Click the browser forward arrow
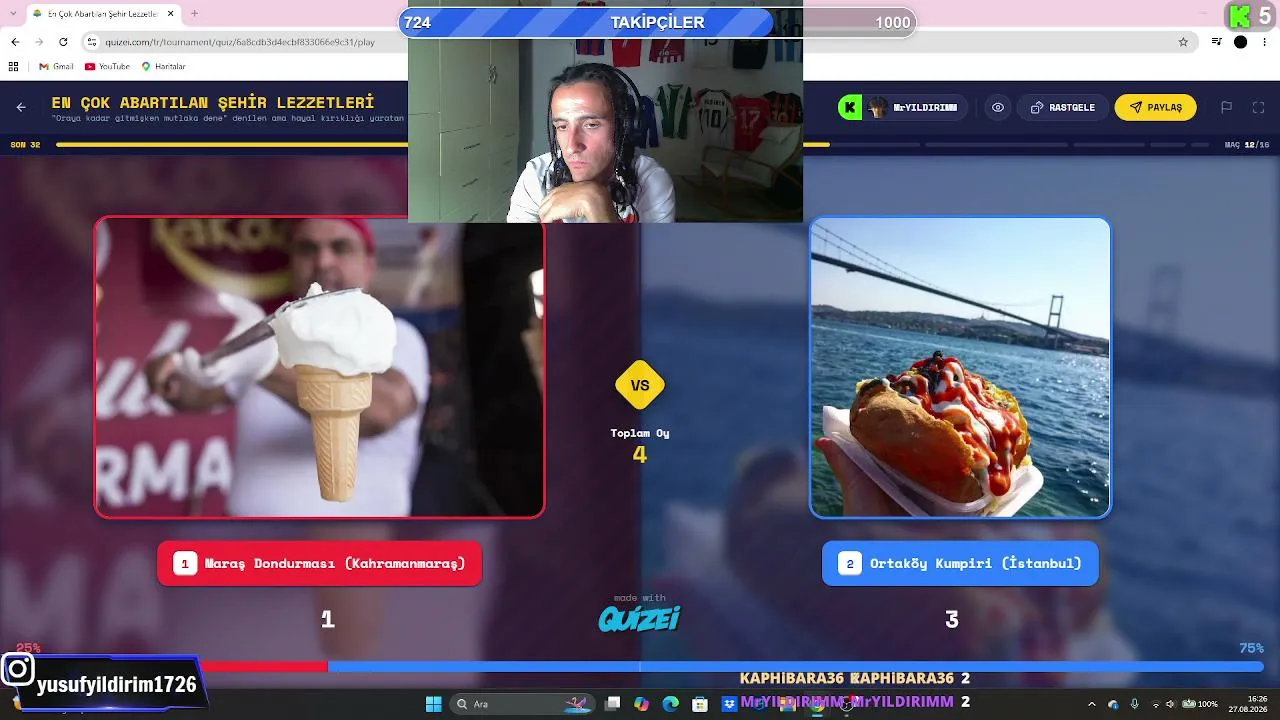This screenshot has width=1280, height=720. pos(39,42)
